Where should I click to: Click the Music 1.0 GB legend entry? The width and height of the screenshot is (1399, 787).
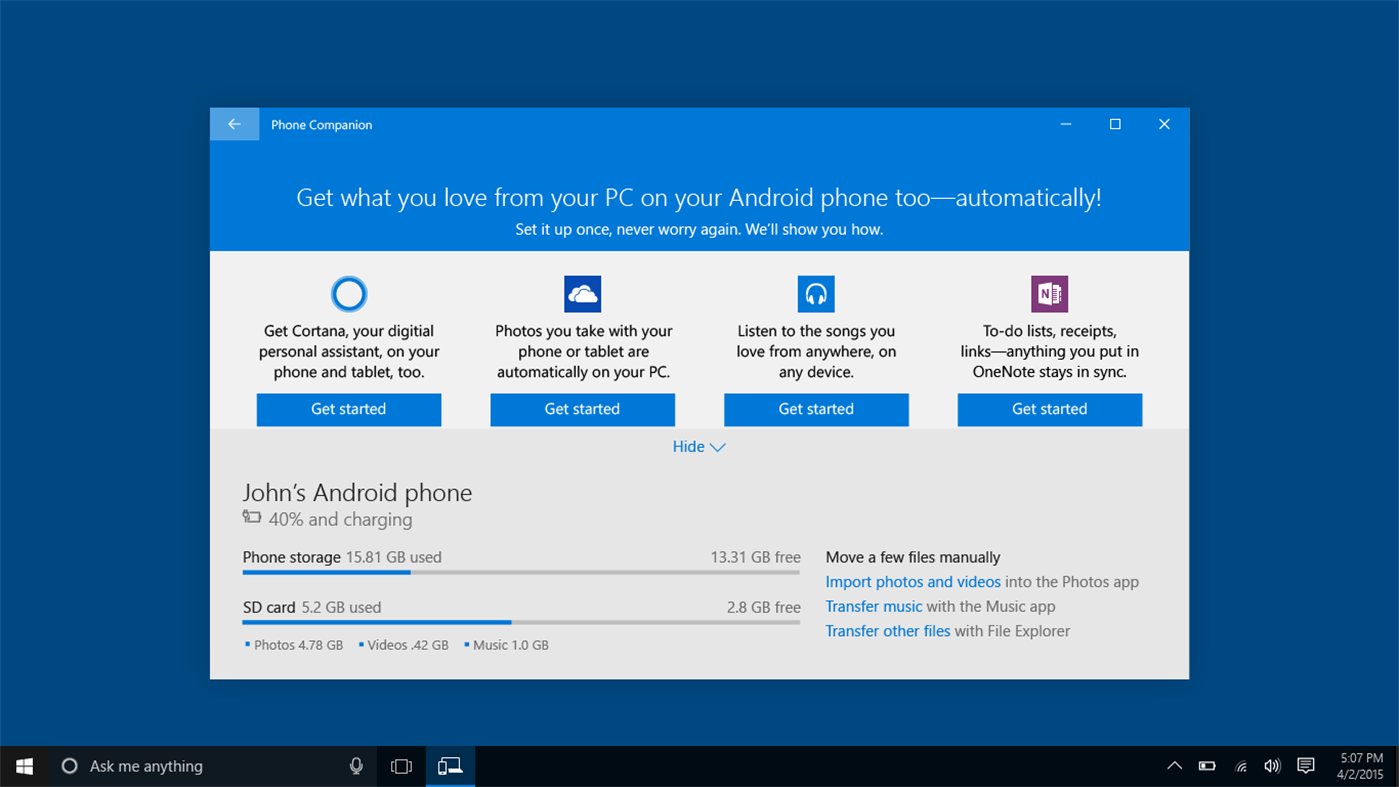506,645
